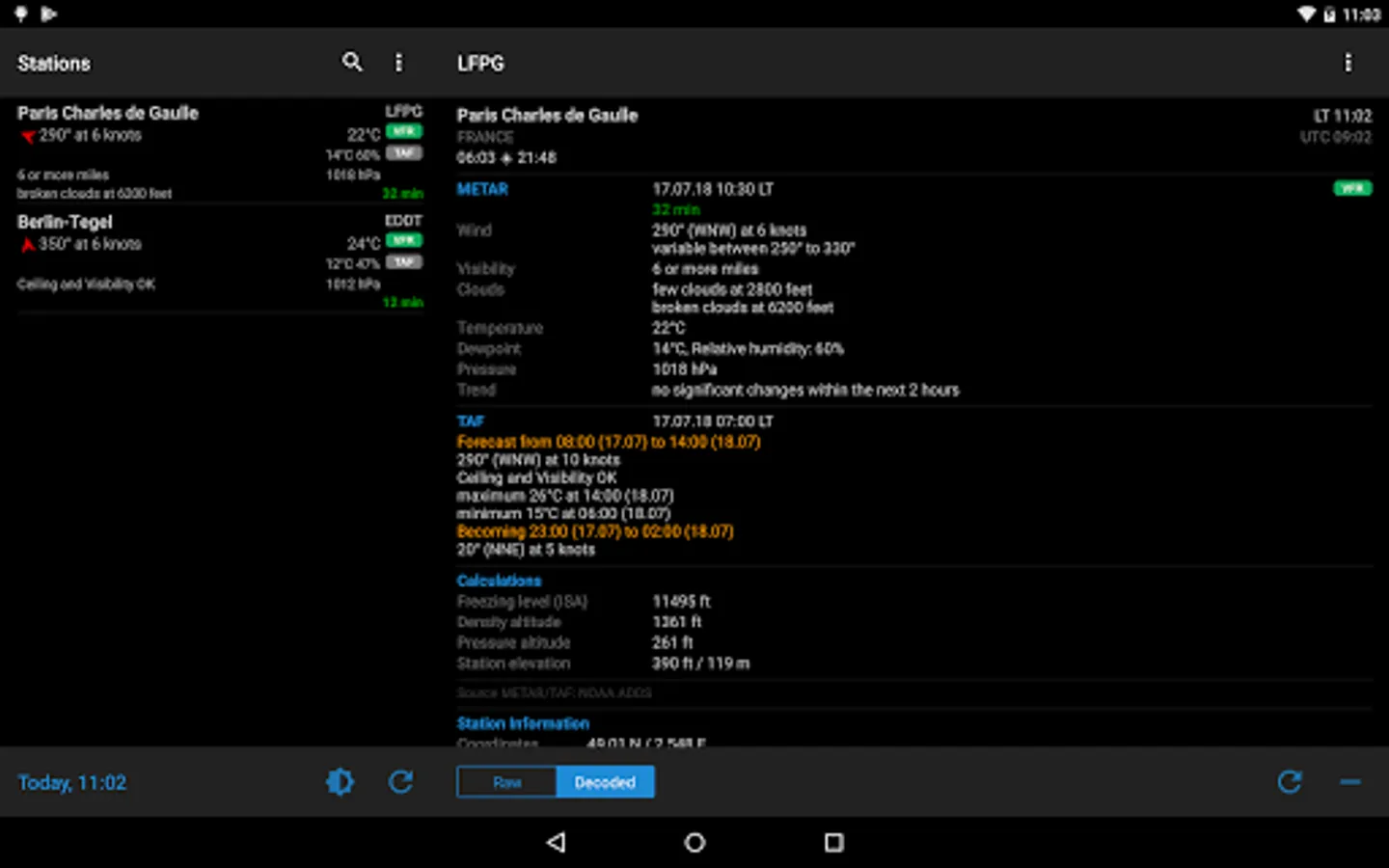This screenshot has height=868, width=1389.
Task: Tap 'minimum 15°C at 06:00 (18.07)'
Action: coord(563,514)
